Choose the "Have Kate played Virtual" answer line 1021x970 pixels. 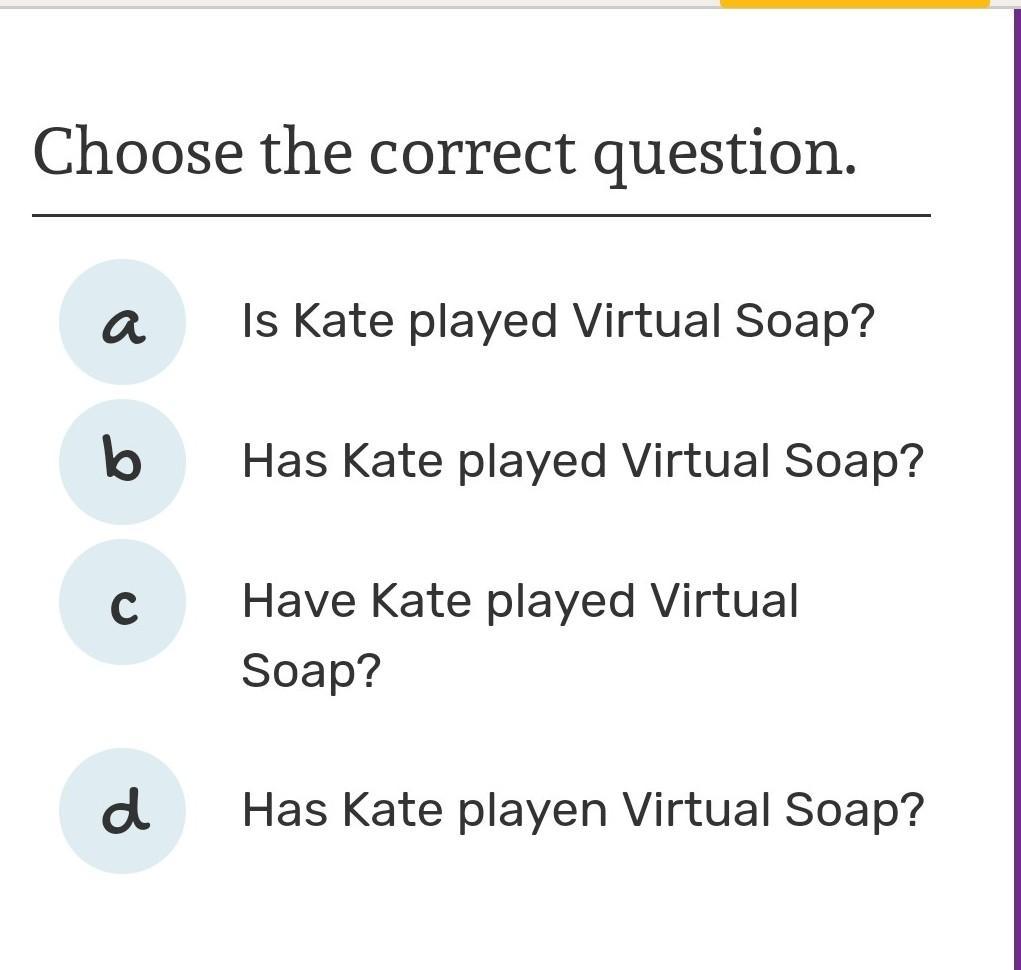pyautogui.click(x=520, y=602)
